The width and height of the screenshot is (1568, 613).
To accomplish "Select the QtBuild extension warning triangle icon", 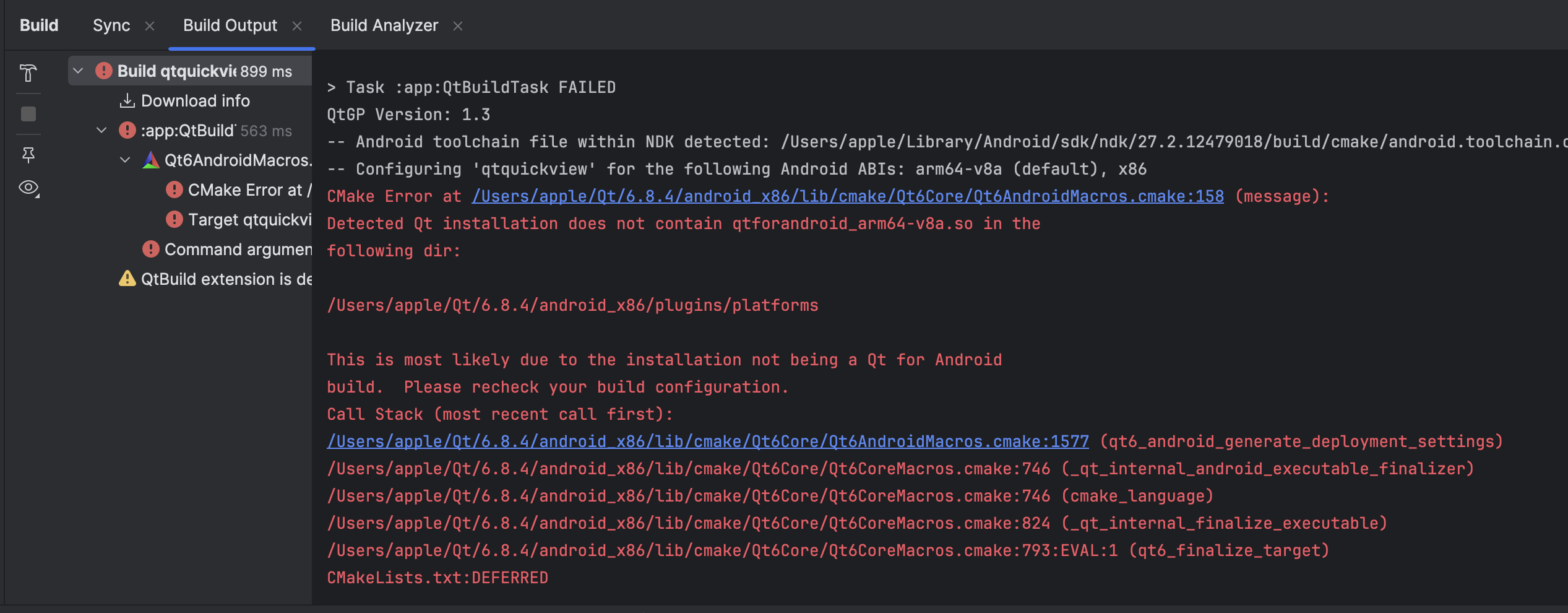I will coord(127,279).
